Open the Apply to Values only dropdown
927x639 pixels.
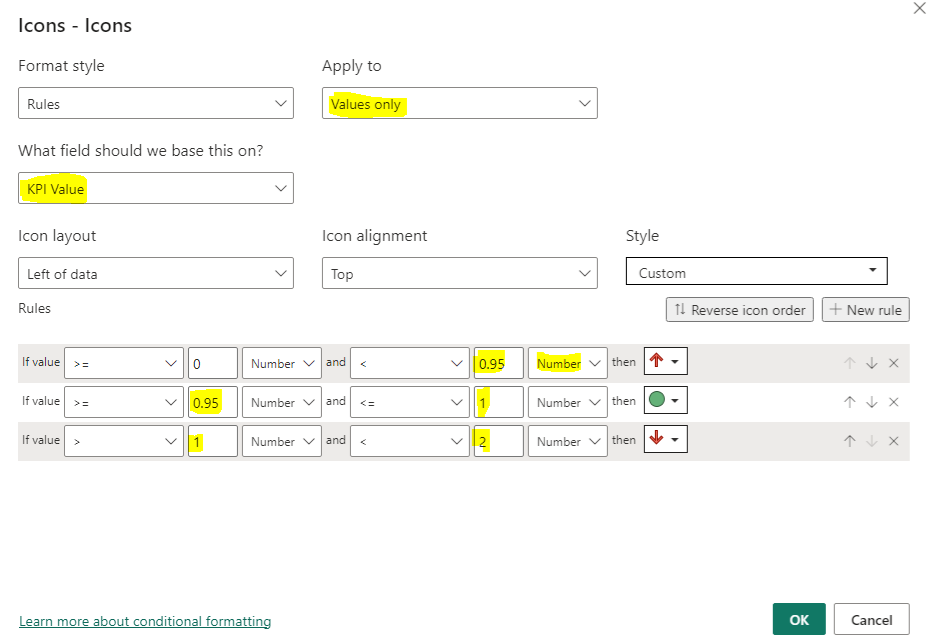click(459, 103)
